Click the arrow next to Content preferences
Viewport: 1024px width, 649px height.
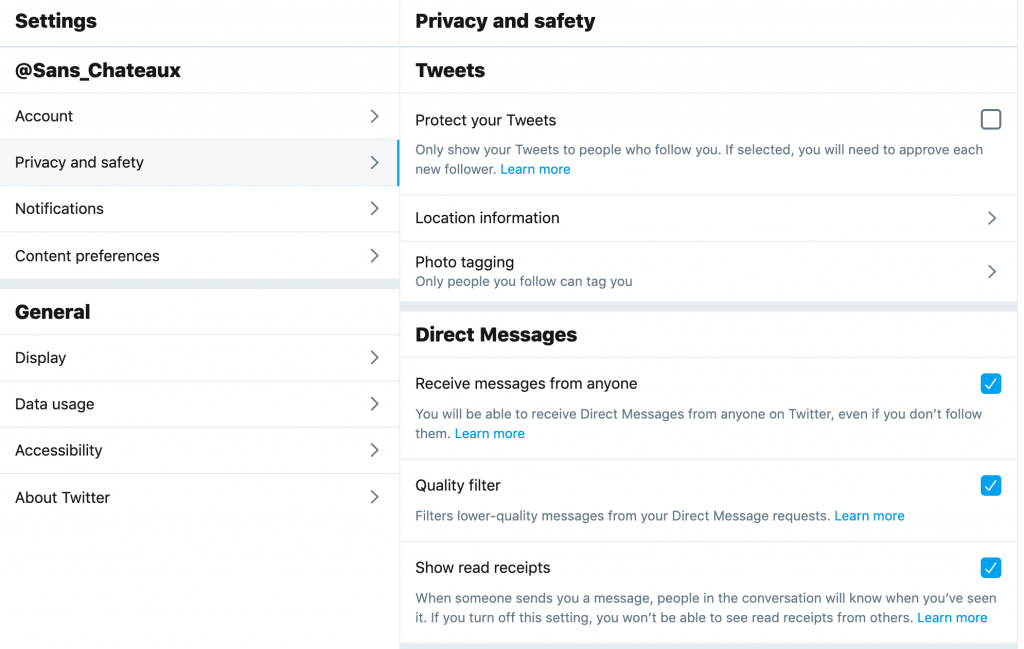pyautogui.click(x=374, y=256)
